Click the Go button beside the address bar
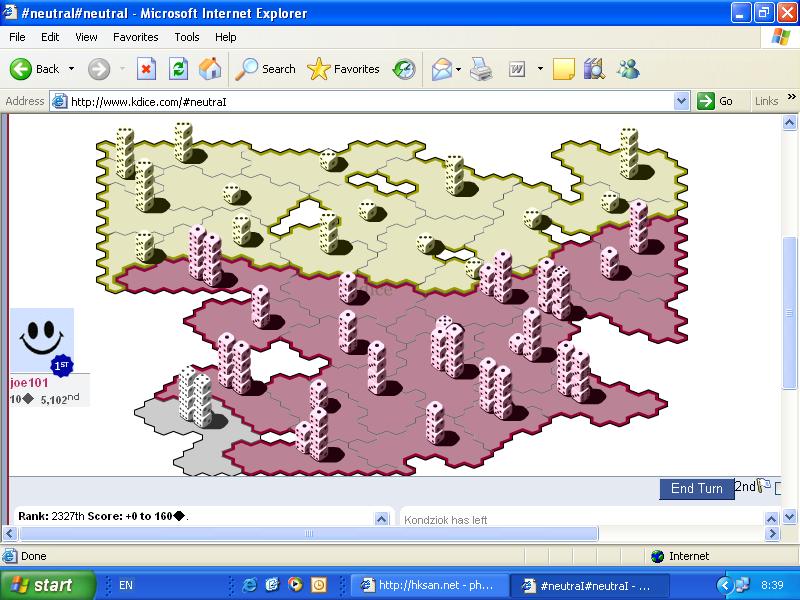The image size is (800, 600). [716, 101]
